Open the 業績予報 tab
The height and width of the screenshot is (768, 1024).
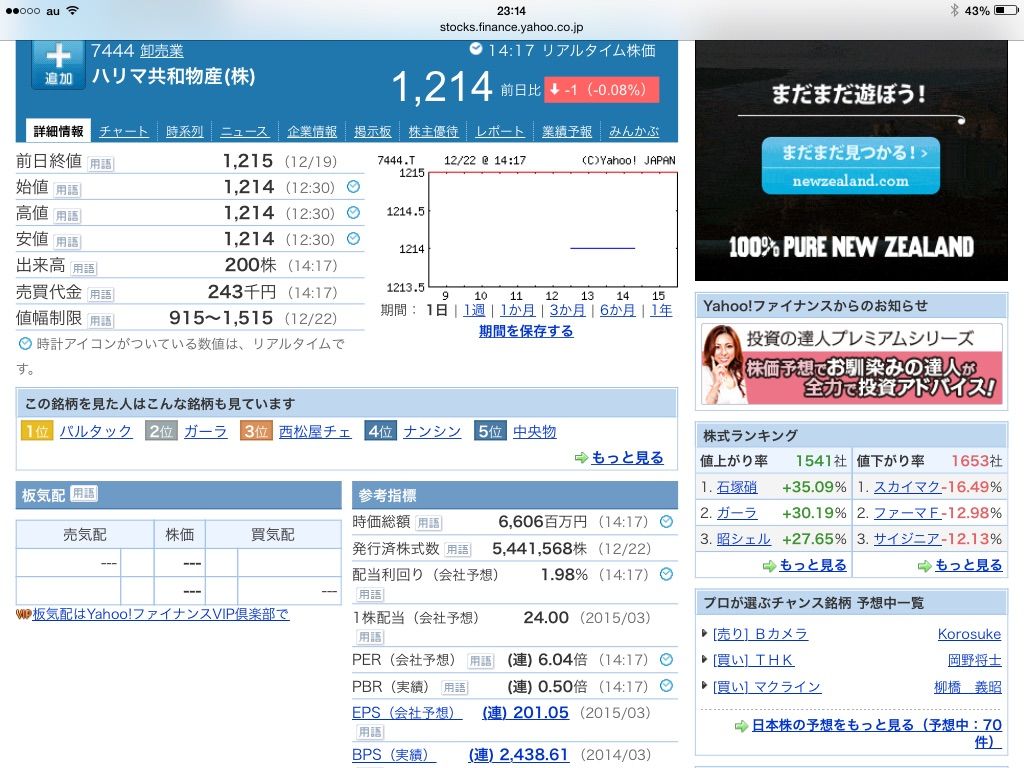(x=567, y=131)
